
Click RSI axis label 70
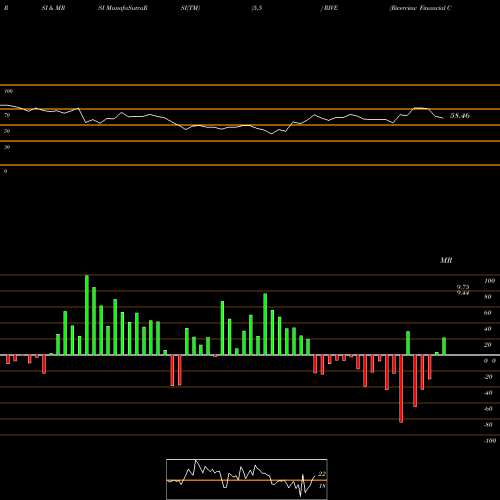[7, 115]
